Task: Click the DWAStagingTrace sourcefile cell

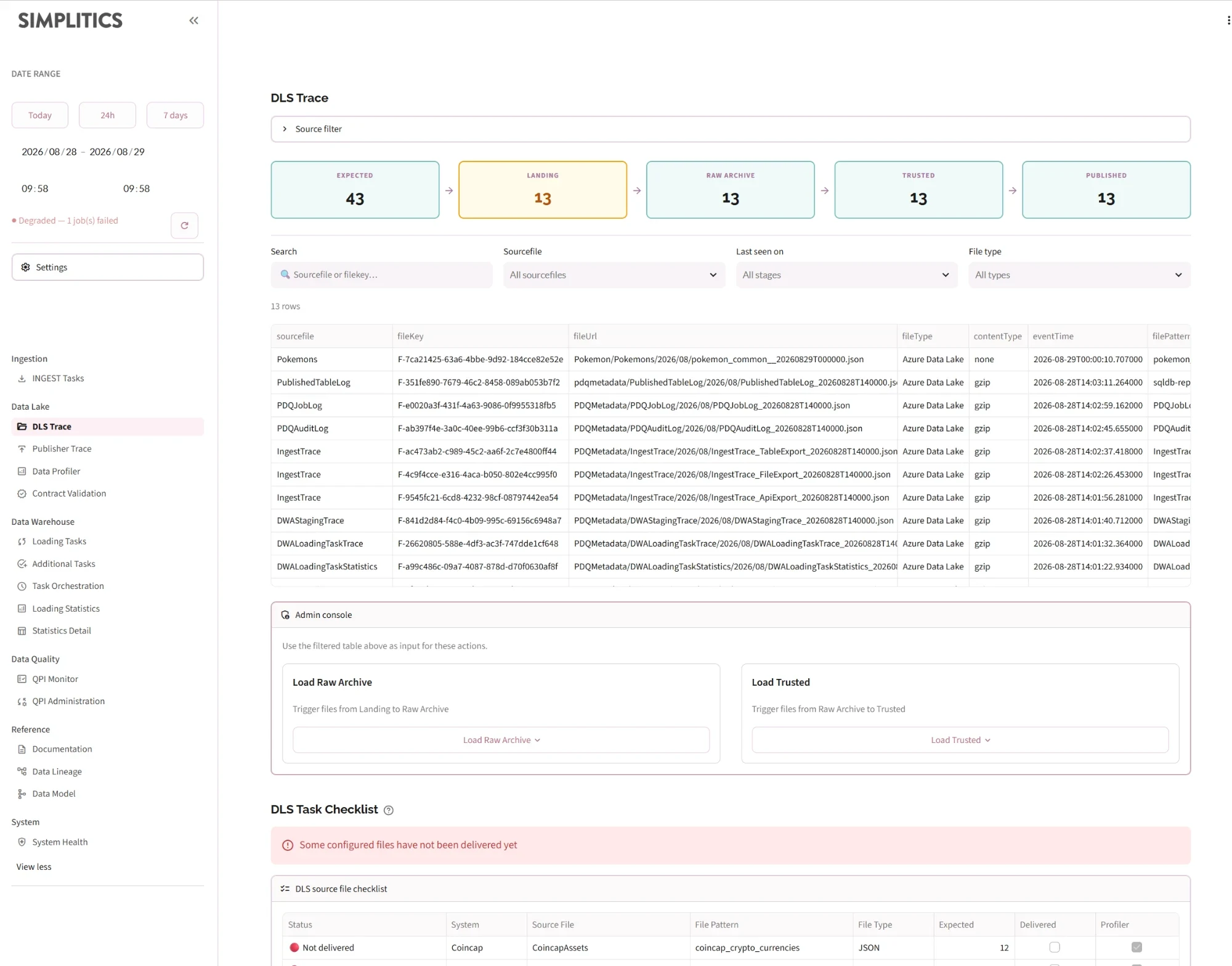Action: 332,521
